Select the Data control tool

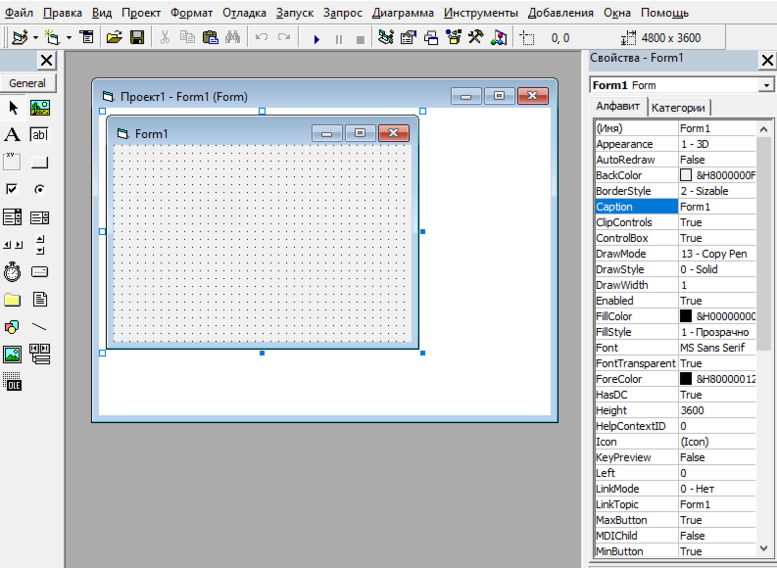point(40,354)
